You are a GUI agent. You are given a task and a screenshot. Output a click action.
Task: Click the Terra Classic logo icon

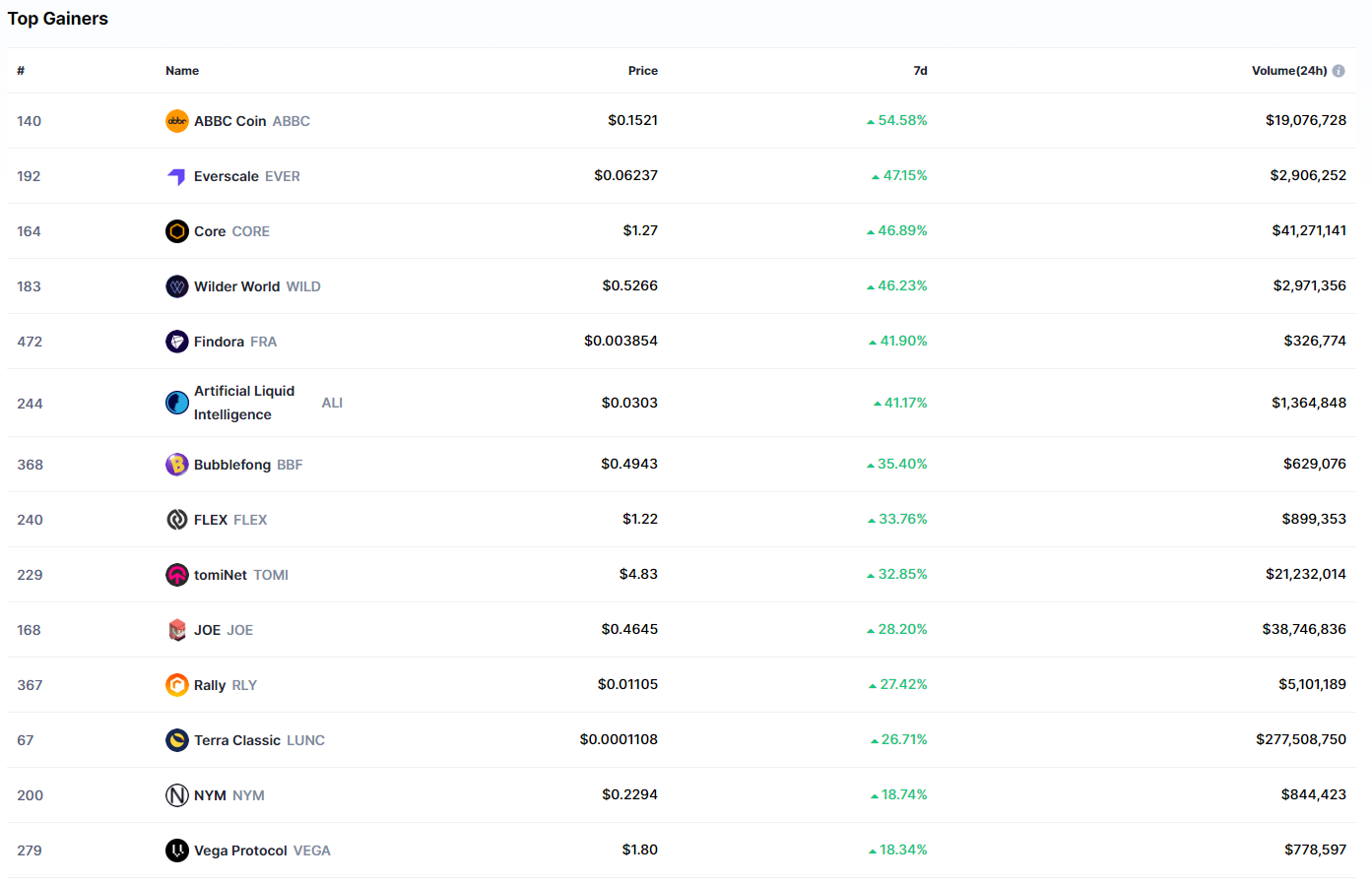point(176,740)
